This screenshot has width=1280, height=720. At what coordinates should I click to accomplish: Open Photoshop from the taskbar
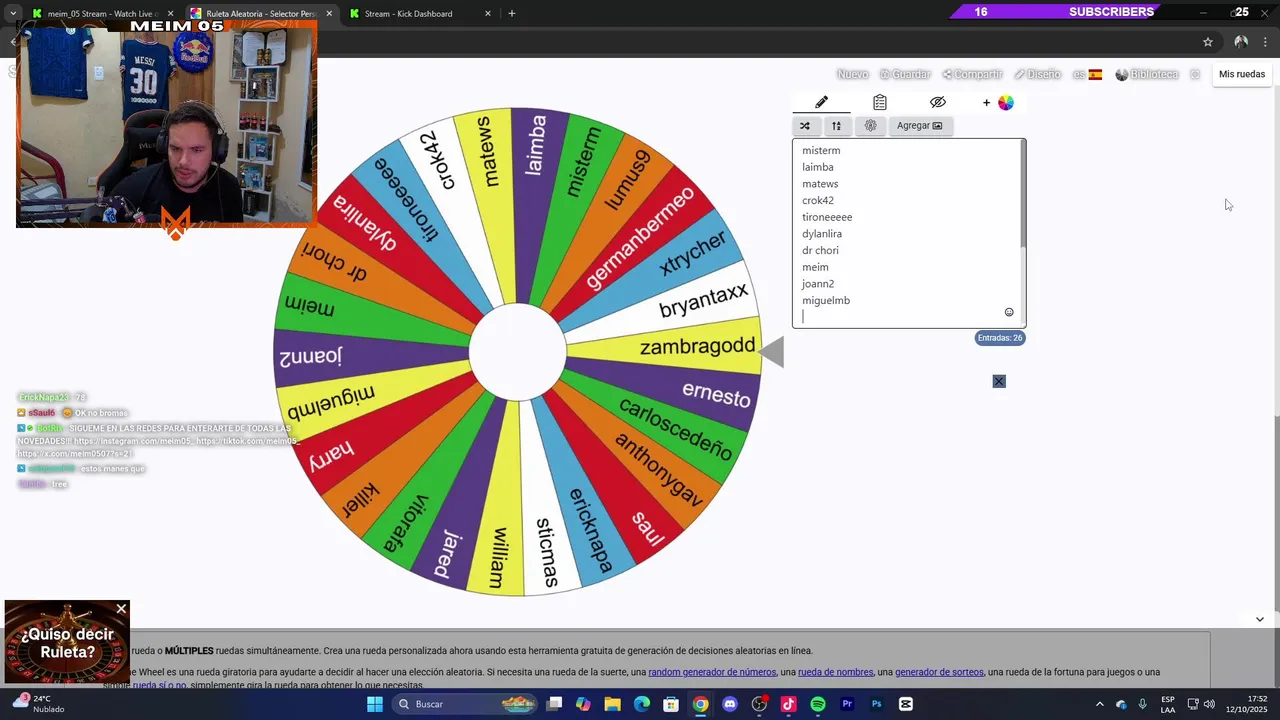coord(876,704)
